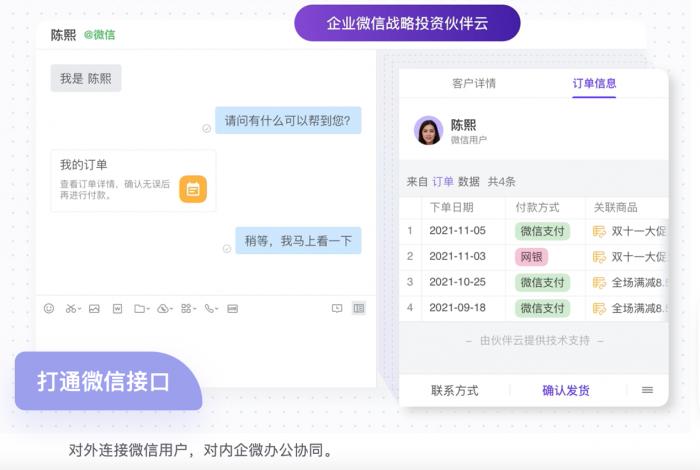Screen dimensions: 700x470
Task: Click product icon in 2021-09-18 row
Action: tap(599, 308)
